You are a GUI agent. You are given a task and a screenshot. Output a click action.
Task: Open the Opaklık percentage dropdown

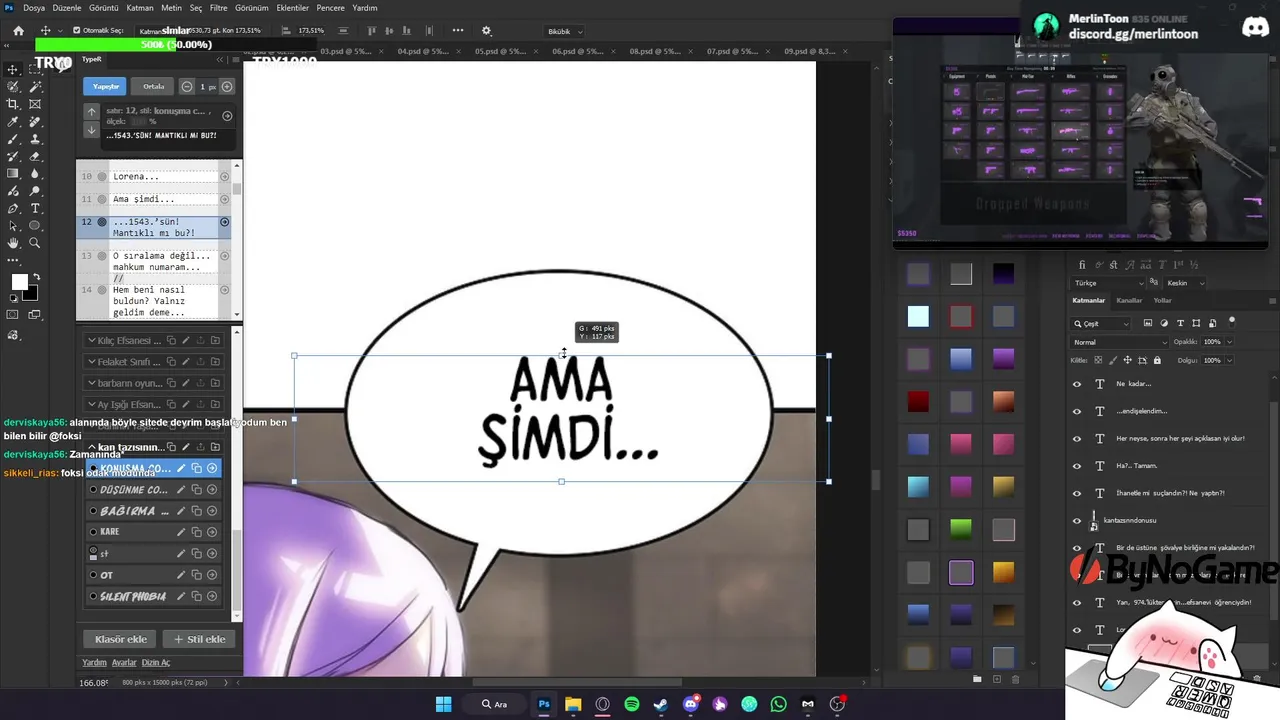point(1229,342)
